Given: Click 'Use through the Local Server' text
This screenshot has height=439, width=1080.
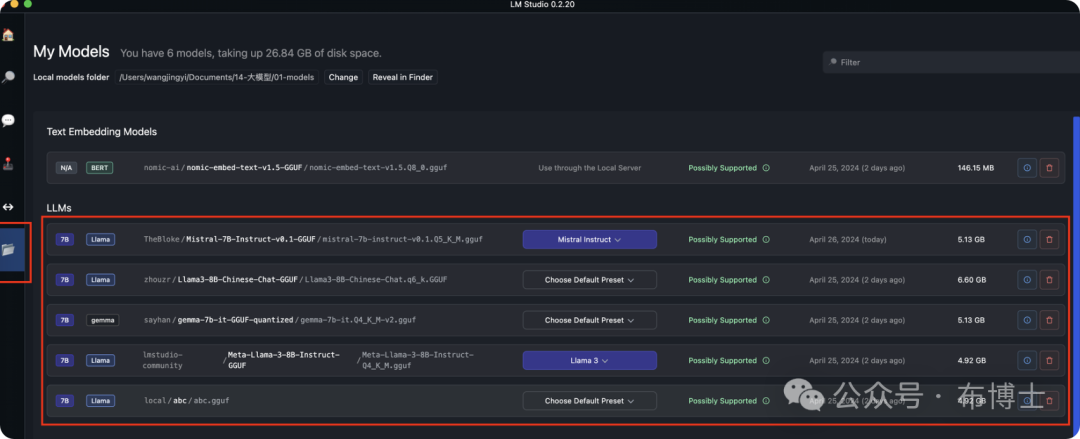Looking at the screenshot, I should (590, 168).
